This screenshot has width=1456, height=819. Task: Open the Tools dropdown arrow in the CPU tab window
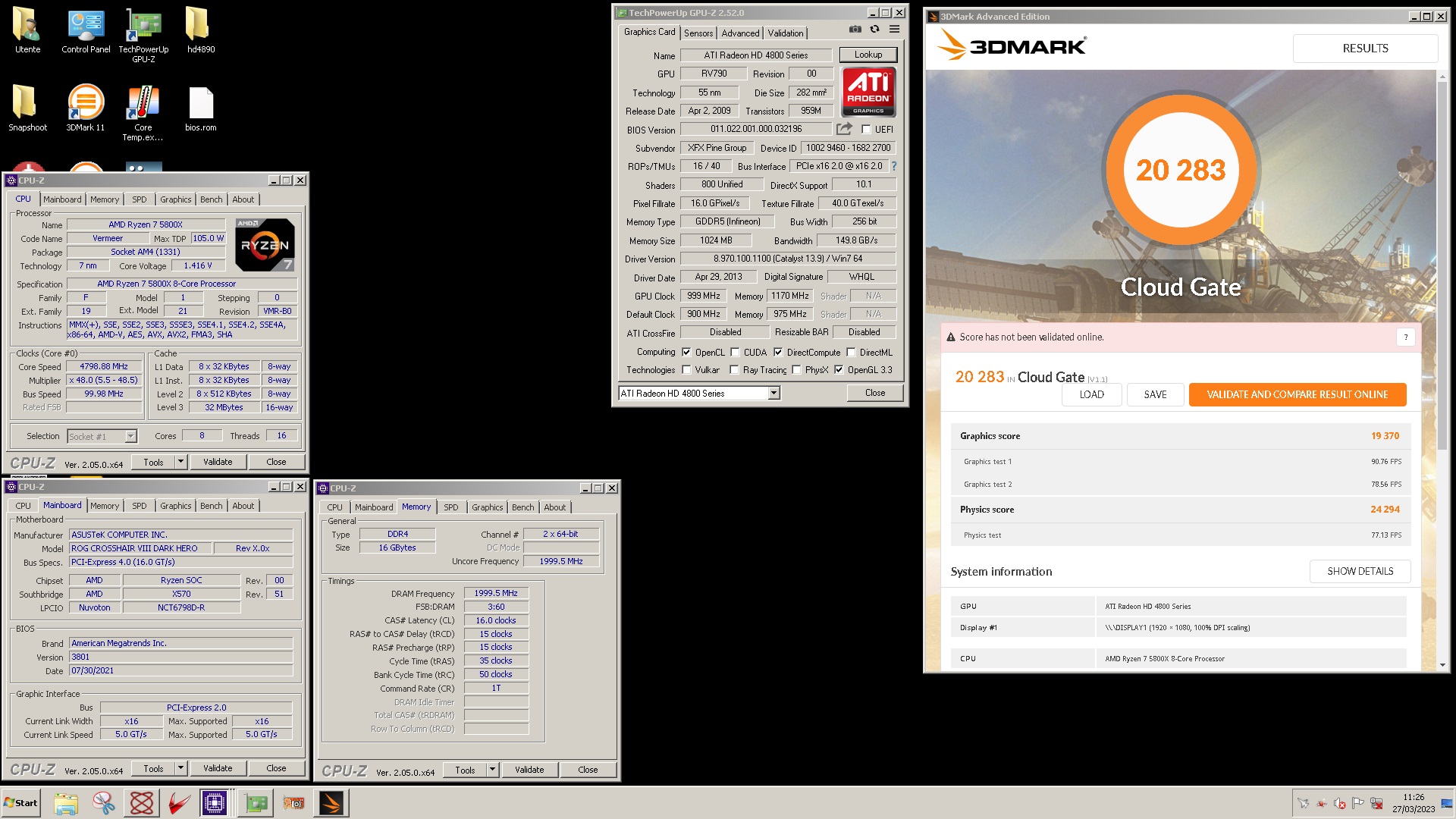(x=180, y=462)
